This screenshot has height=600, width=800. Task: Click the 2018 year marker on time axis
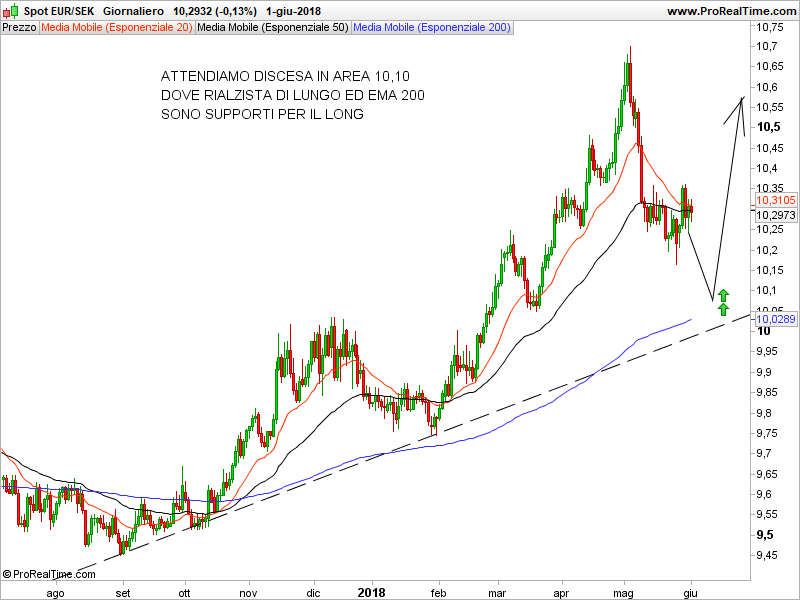click(x=372, y=592)
